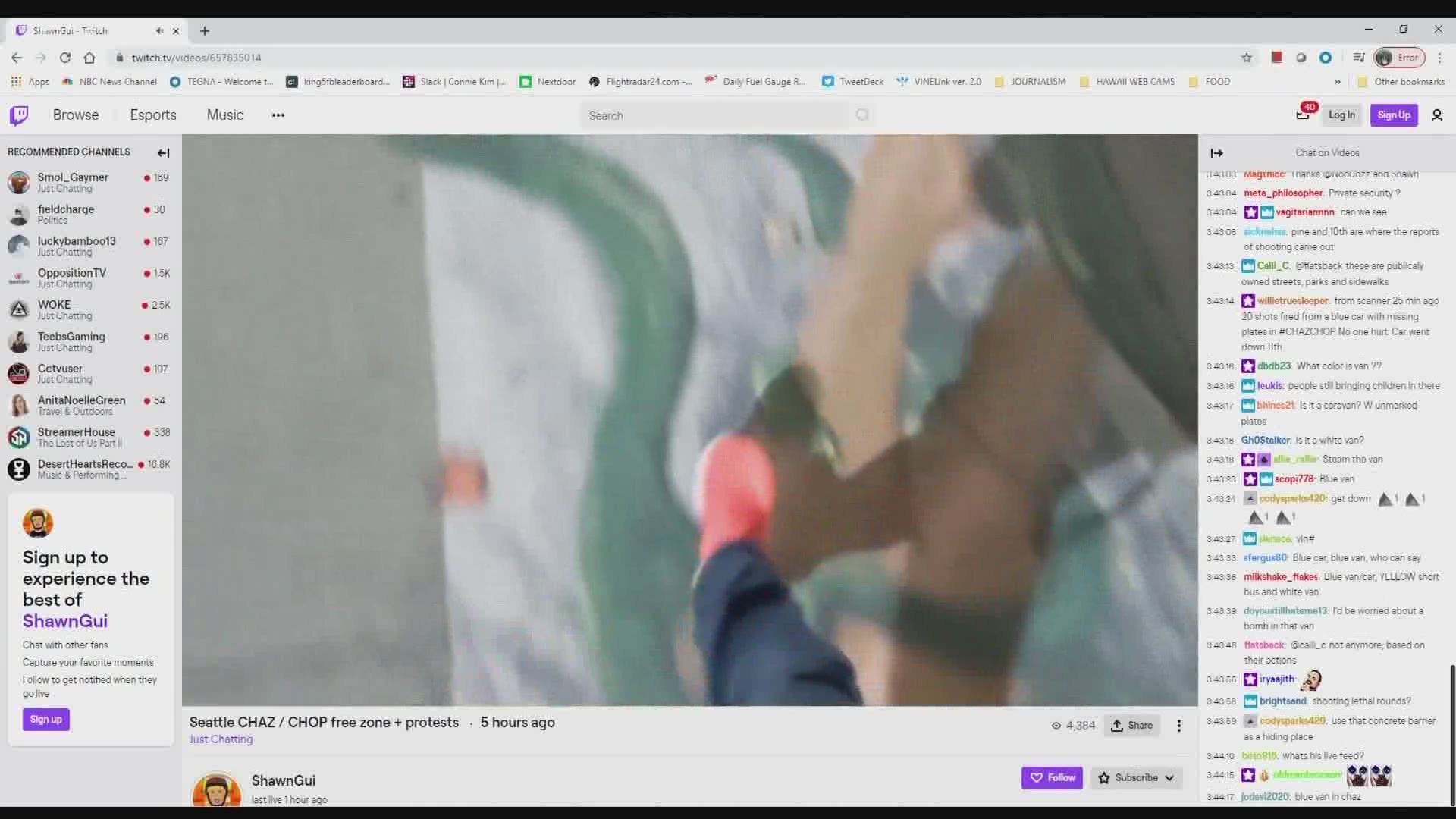The width and height of the screenshot is (1456, 819).
Task: Open ShawnGui channel name link
Action: pos(284,780)
